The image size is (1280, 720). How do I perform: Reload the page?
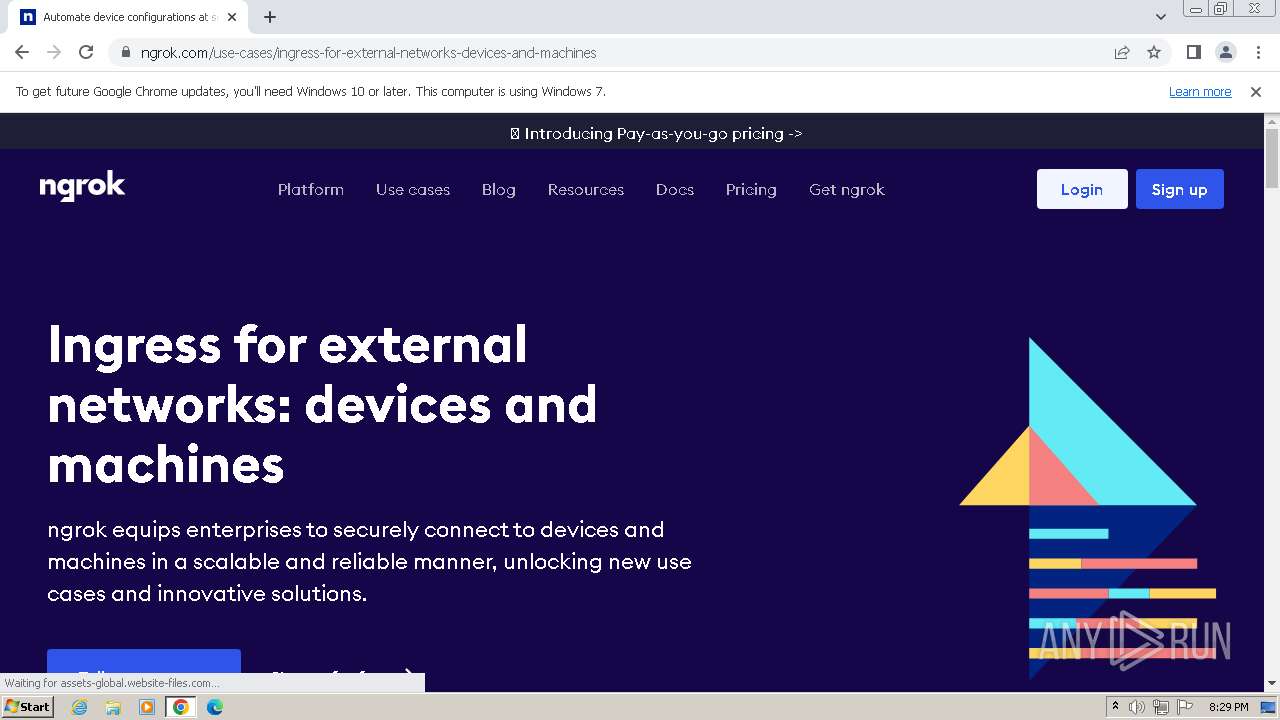(86, 52)
